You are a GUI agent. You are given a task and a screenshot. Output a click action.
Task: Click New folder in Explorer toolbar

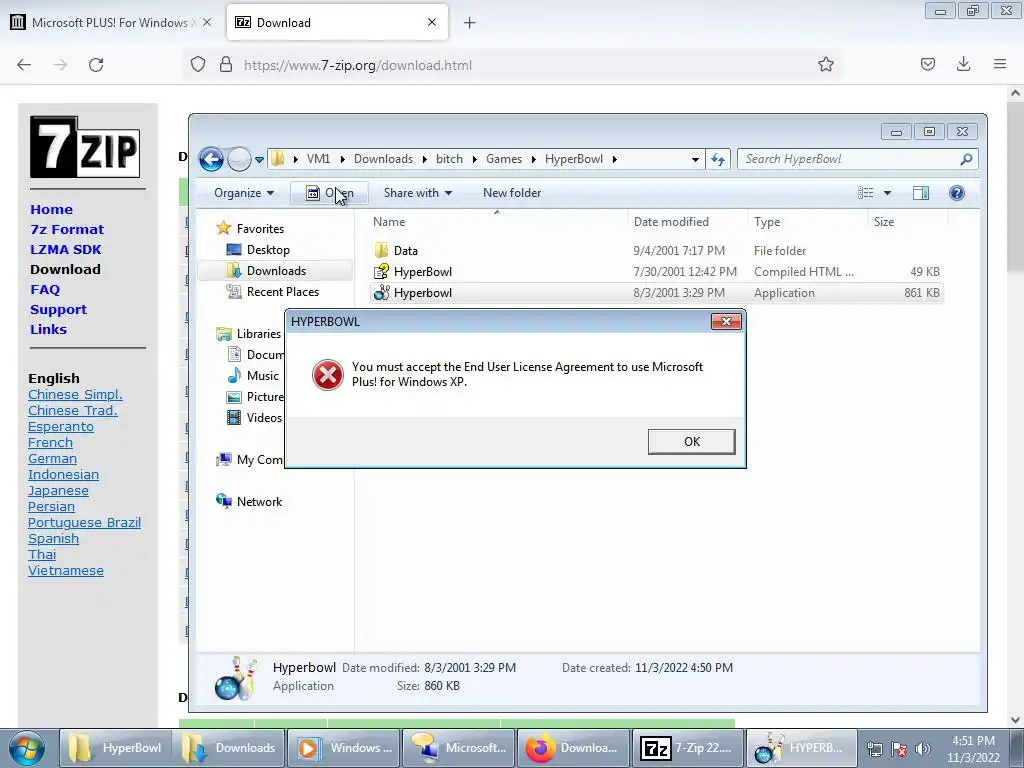point(512,193)
